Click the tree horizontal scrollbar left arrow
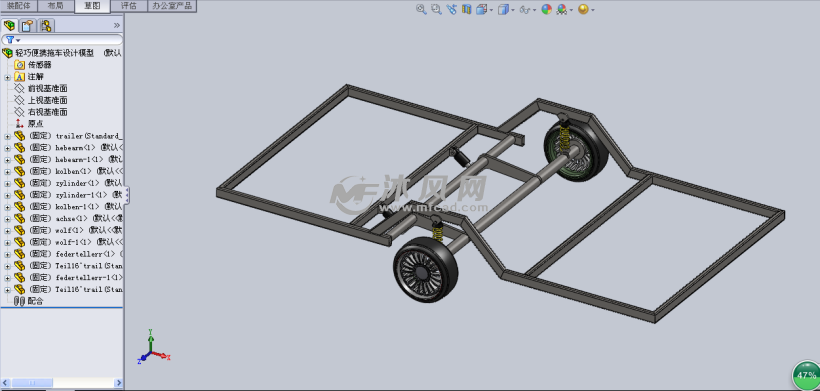The width and height of the screenshot is (820, 391). point(6,383)
